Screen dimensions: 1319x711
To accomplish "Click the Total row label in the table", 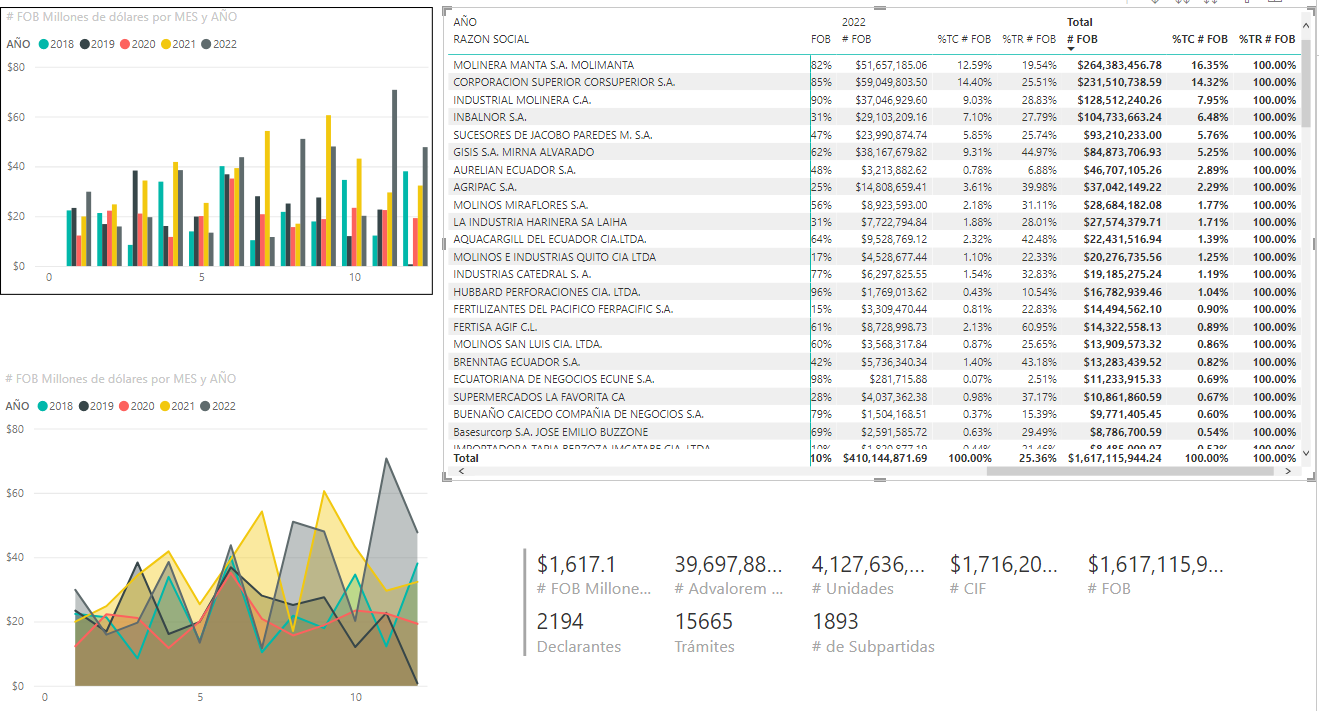I will coord(466,458).
